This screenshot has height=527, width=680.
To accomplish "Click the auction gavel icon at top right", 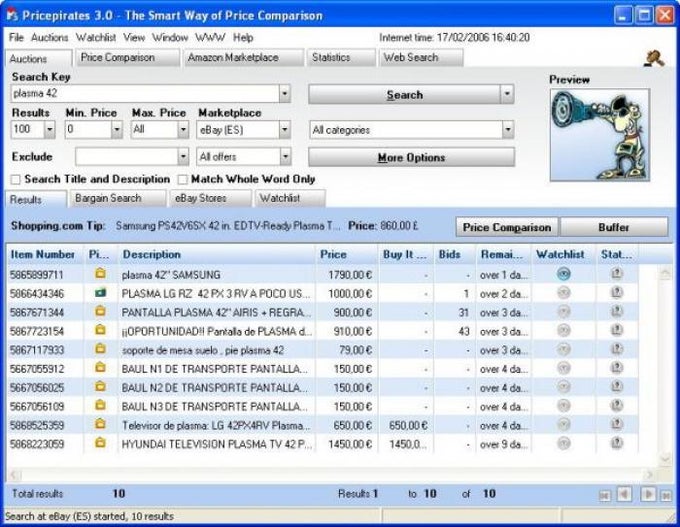I will [x=655, y=57].
